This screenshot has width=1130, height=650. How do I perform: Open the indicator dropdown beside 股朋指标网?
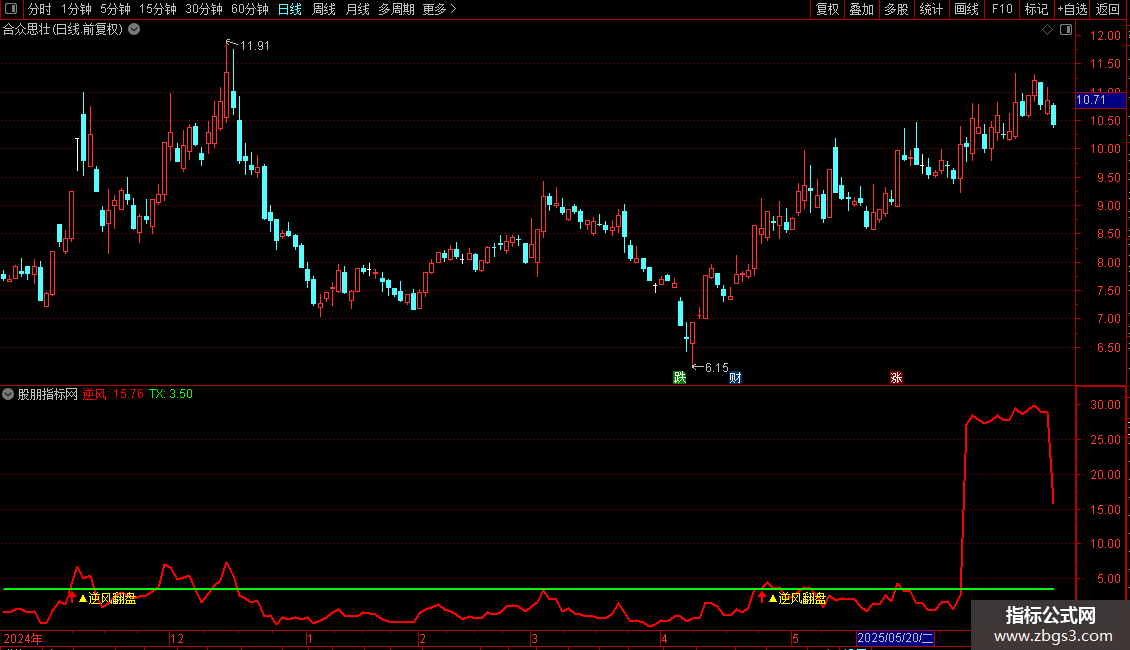click(8, 394)
